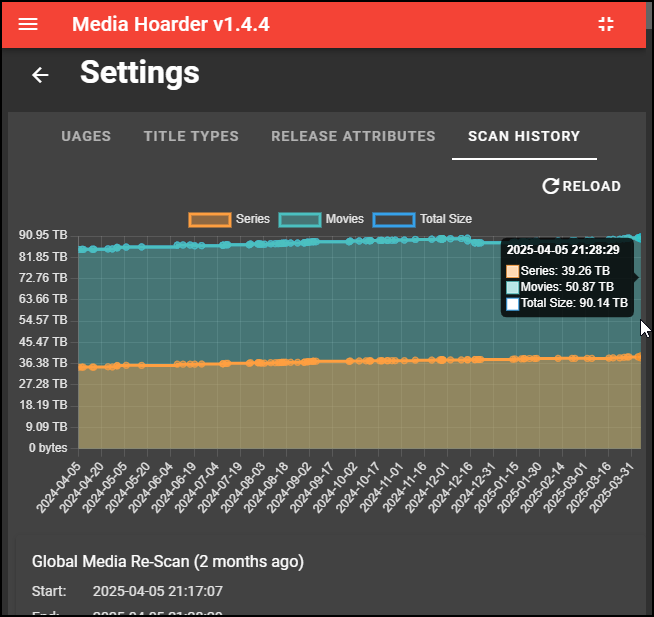Click the Series legend label
Image resolution: width=654 pixels, height=617 pixels.
(253, 219)
